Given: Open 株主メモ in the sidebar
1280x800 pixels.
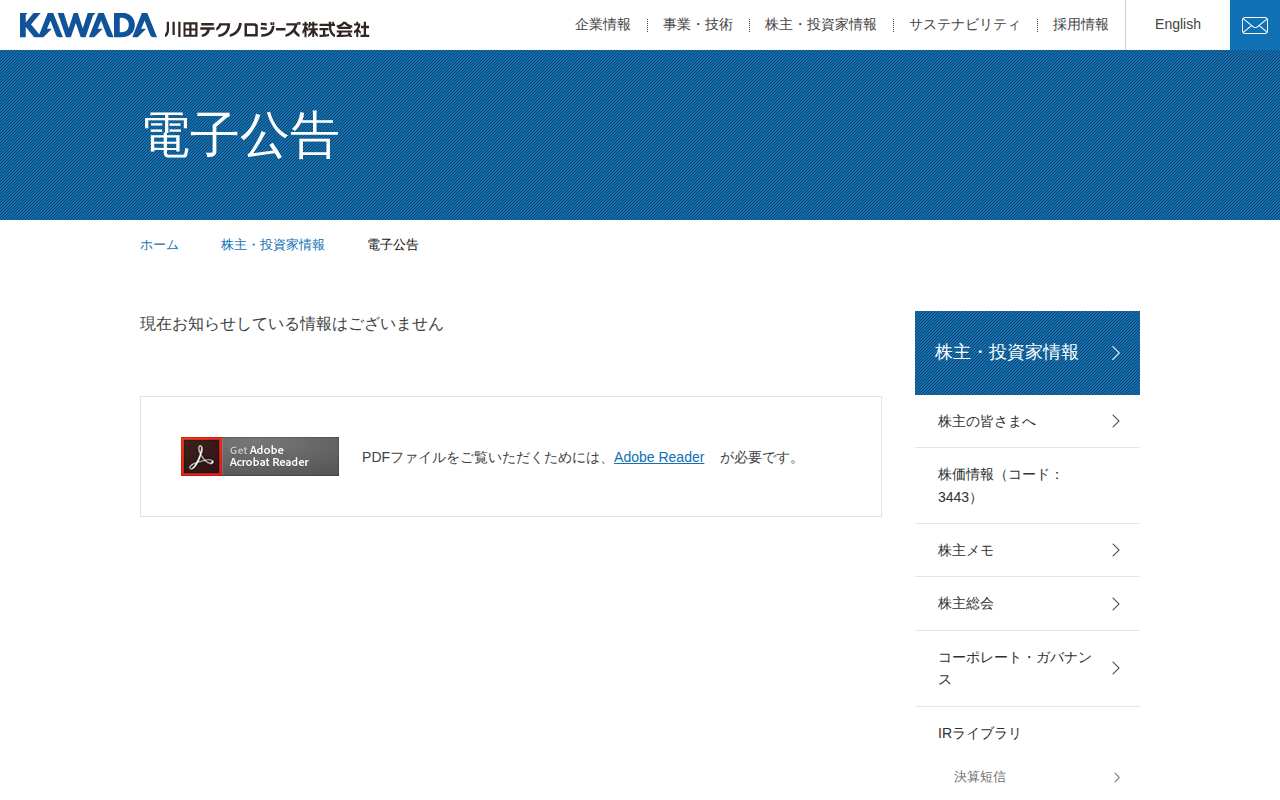Looking at the screenshot, I should pos(1027,550).
